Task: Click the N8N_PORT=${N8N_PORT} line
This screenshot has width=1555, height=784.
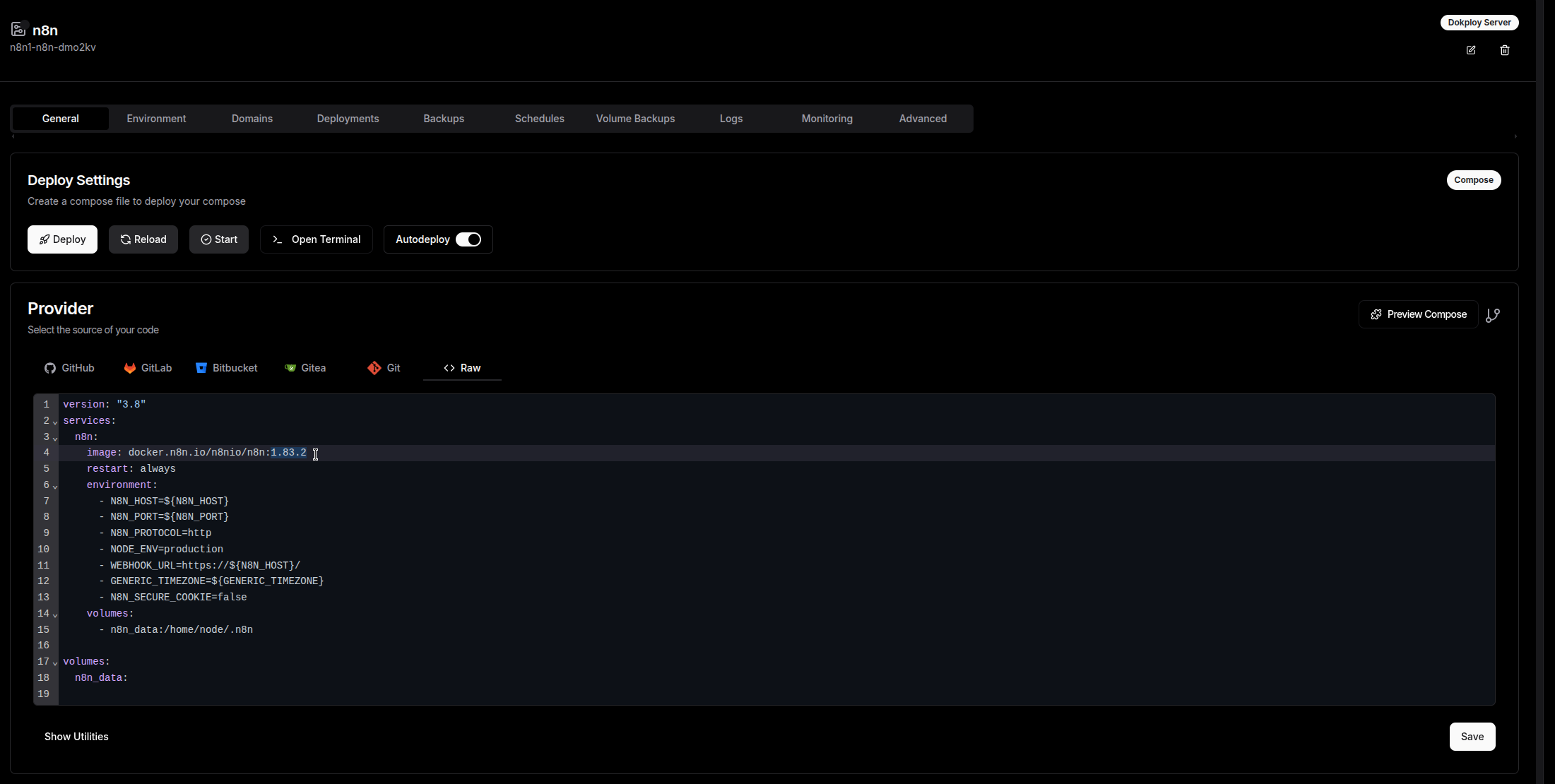Action: pos(776,517)
